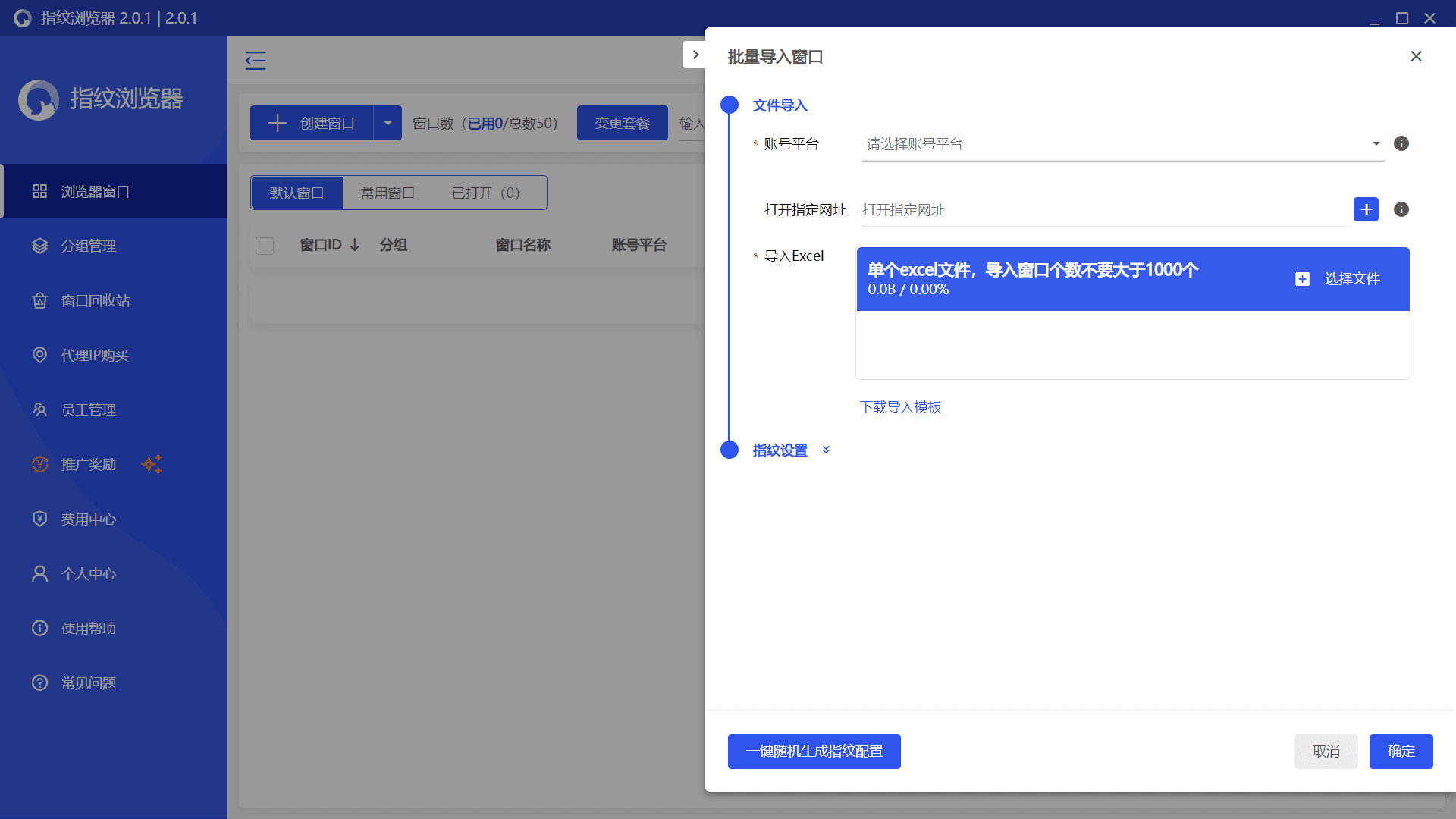The height and width of the screenshot is (819, 1456).
Task: Click the add URL plus icon
Action: pyautogui.click(x=1366, y=209)
